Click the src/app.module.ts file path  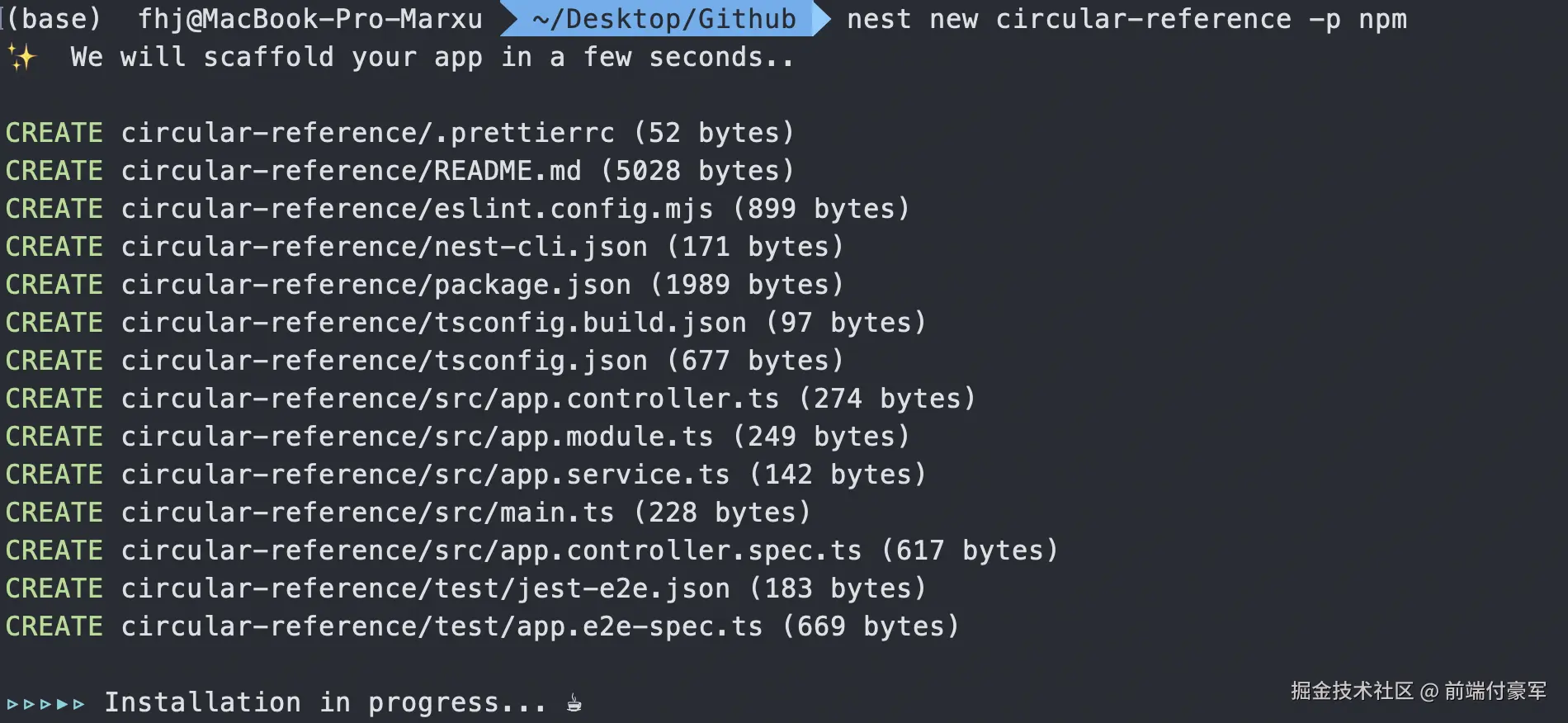coord(417,437)
